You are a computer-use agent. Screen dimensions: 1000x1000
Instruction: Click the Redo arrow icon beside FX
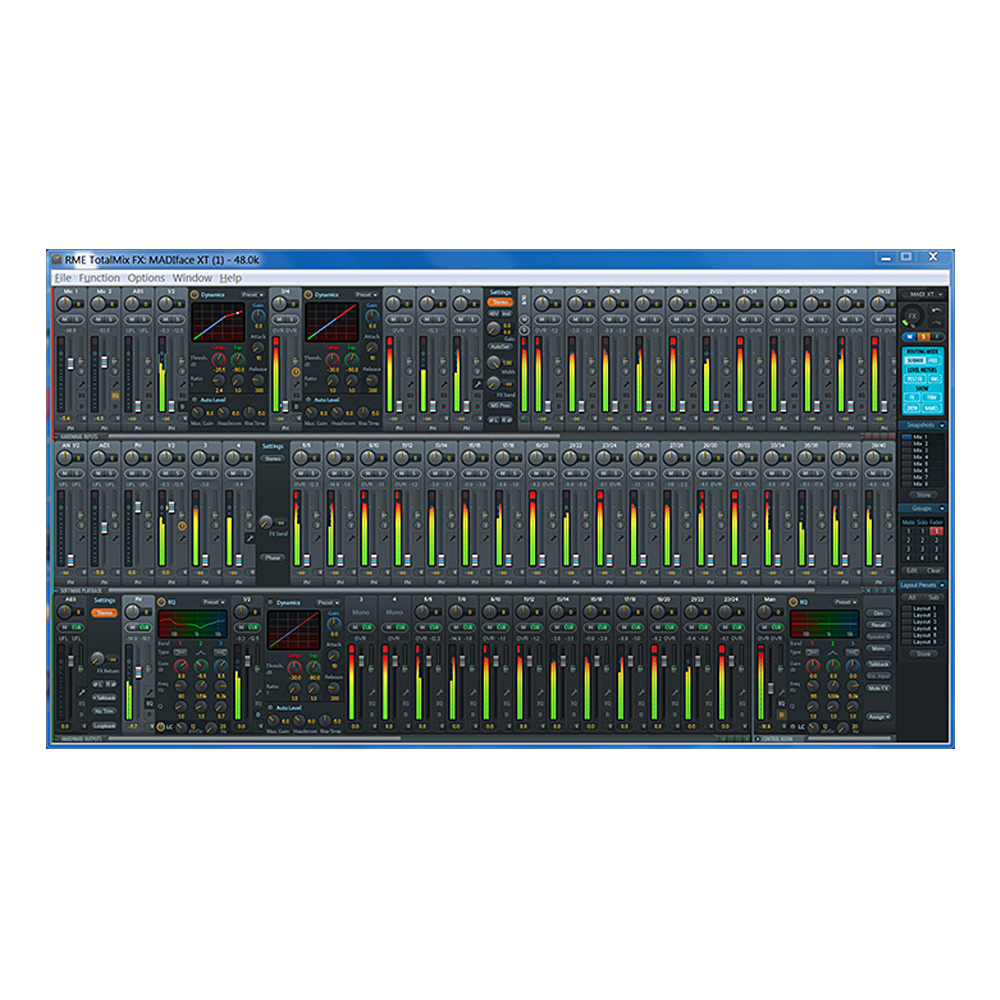[936, 322]
